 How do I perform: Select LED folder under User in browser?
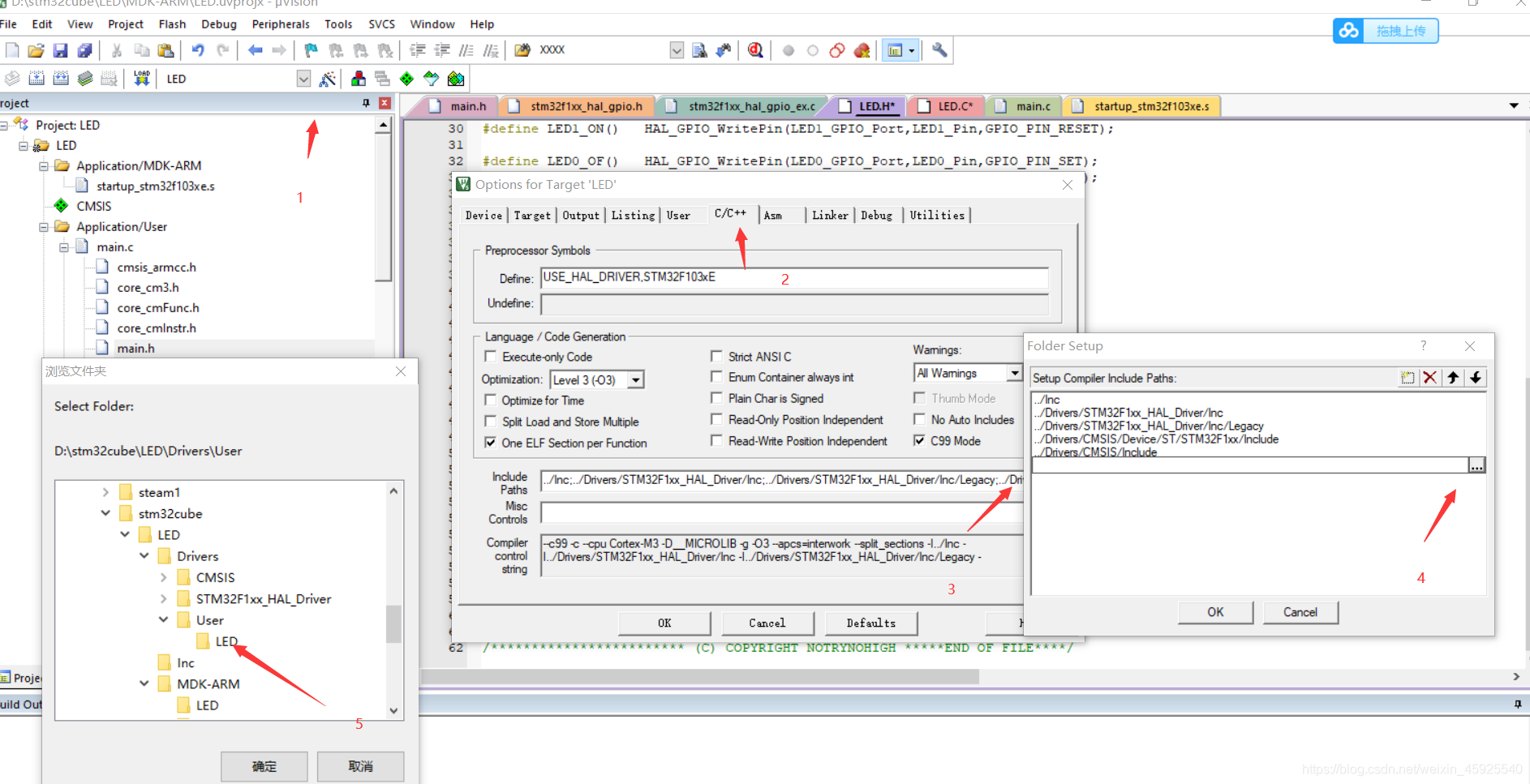click(x=226, y=641)
